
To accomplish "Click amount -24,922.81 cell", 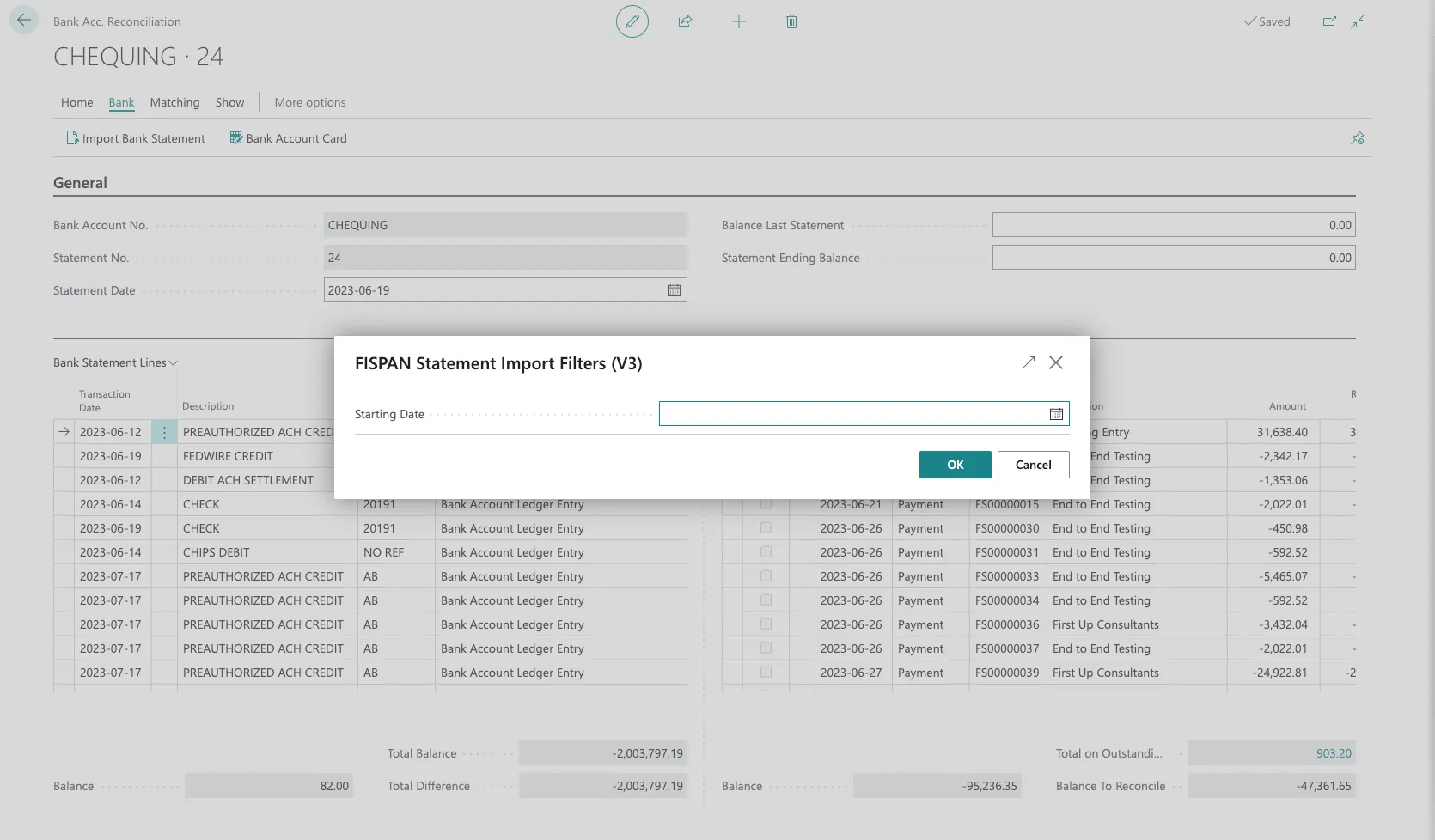I will pos(1273,673).
